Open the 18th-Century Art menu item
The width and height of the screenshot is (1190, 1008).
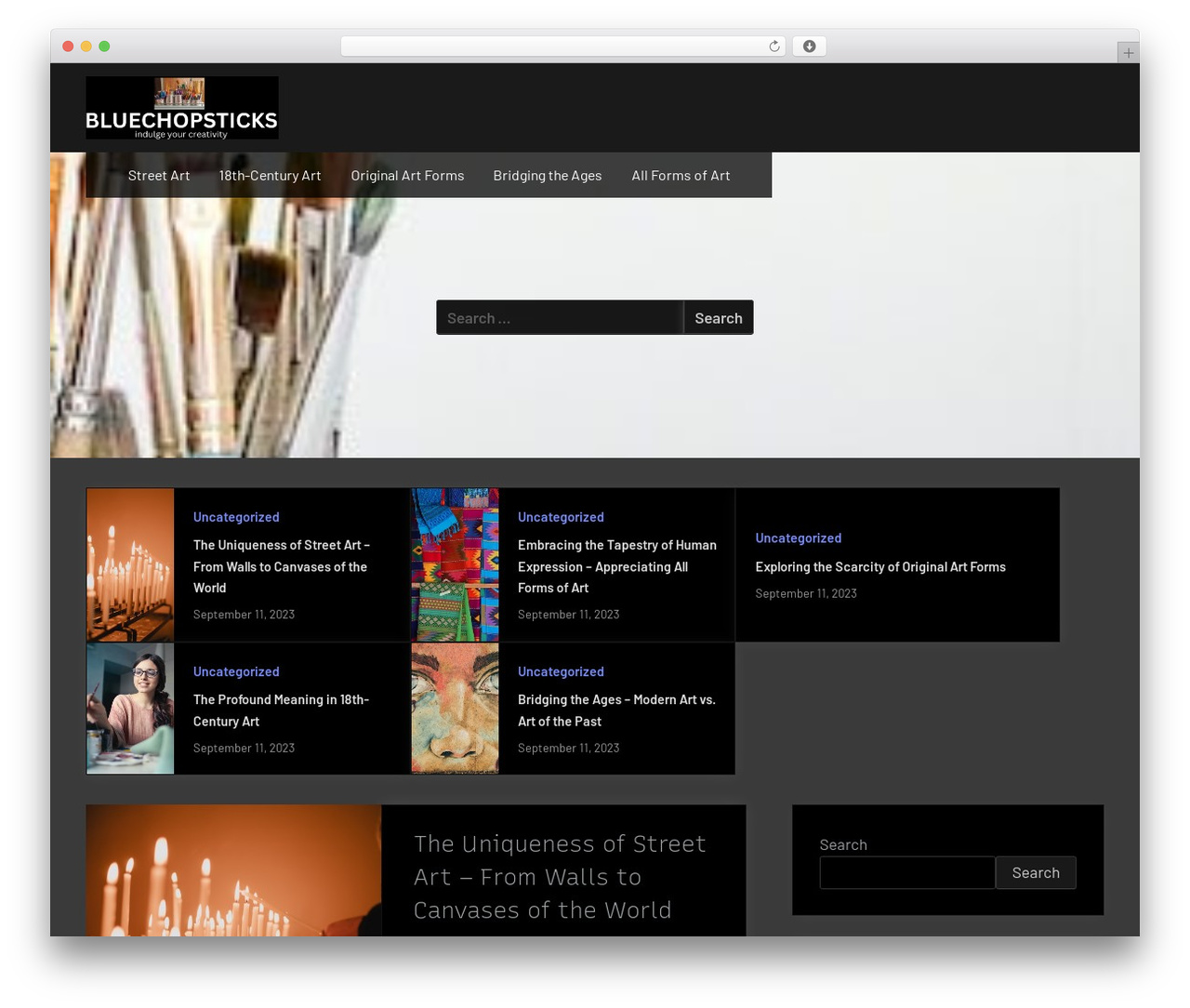pyautogui.click(x=270, y=176)
